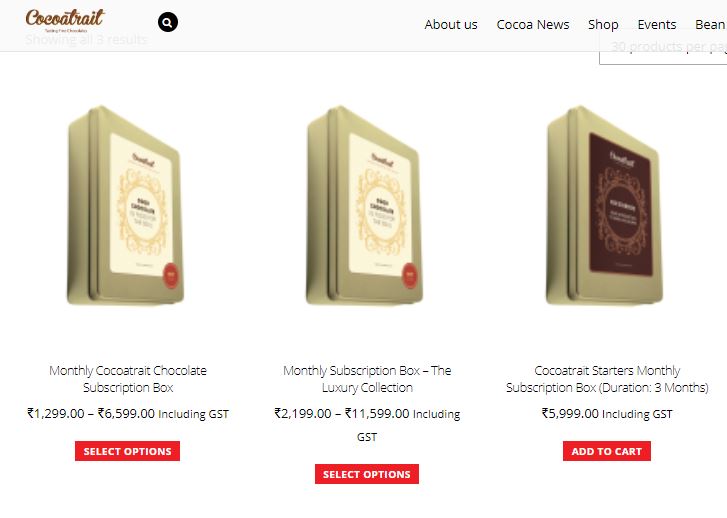Screen dimensions: 727x518
Task: Open the Events menu item
Action: click(x=657, y=25)
